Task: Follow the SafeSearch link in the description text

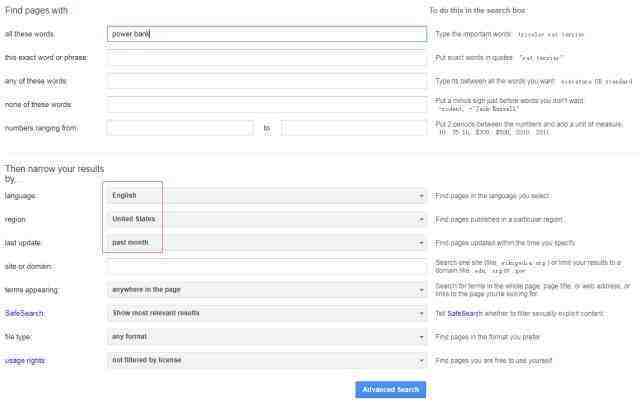Action: [465, 313]
